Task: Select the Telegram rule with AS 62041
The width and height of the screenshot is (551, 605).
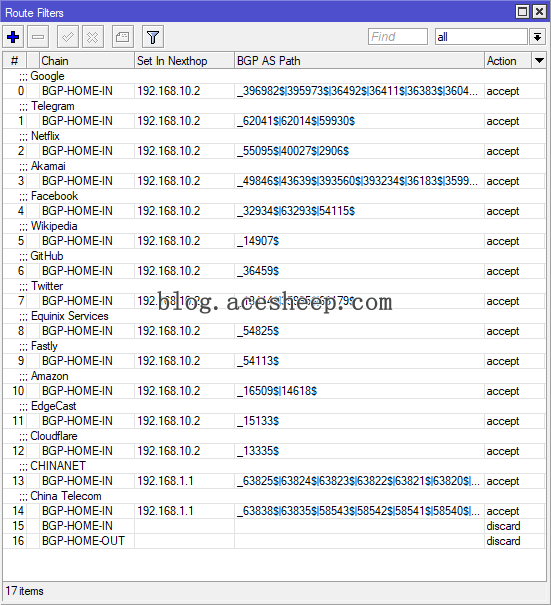Action: [274, 121]
